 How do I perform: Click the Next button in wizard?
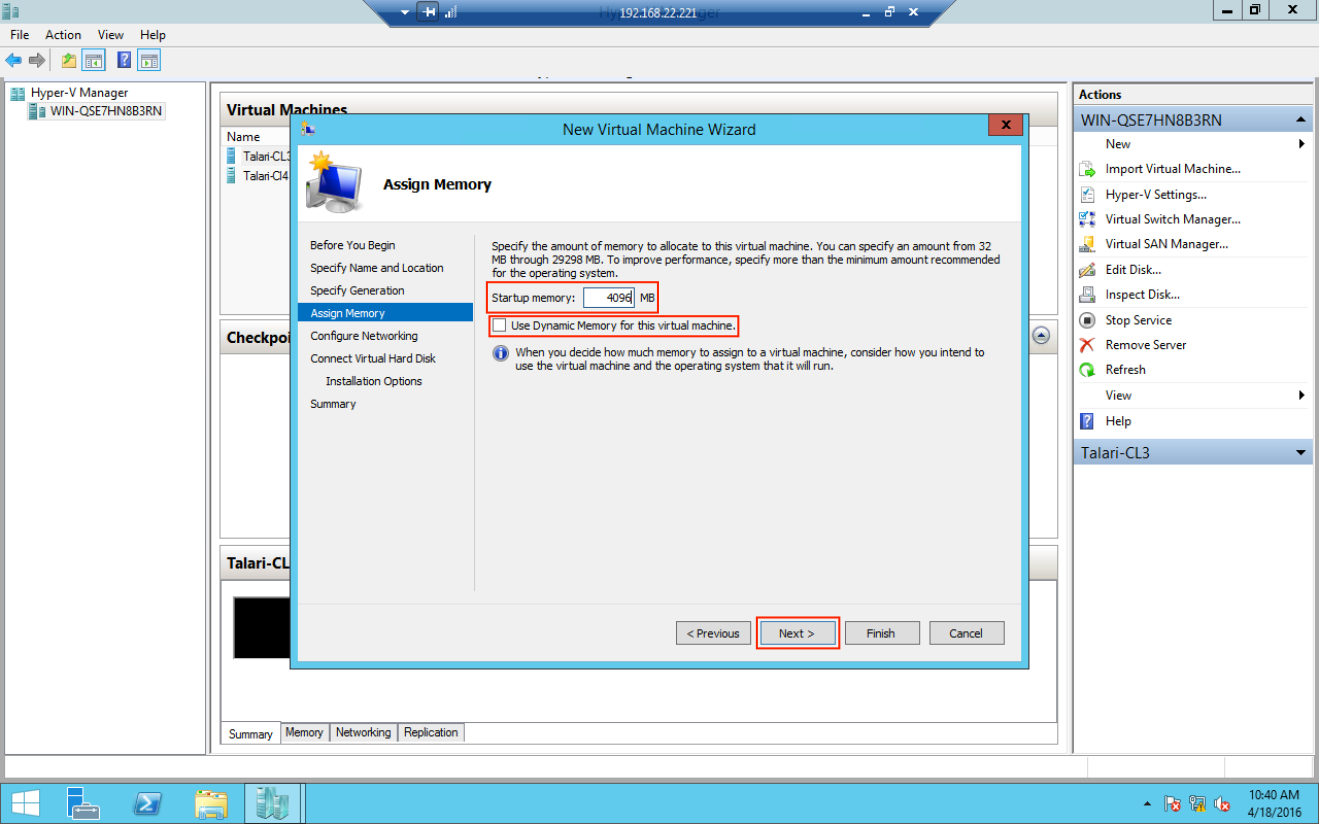coord(796,633)
